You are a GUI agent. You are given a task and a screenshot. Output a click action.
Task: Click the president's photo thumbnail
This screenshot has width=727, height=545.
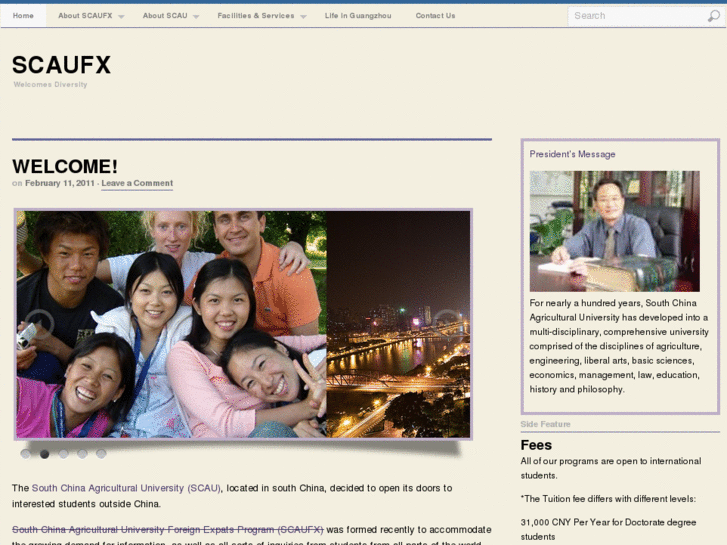(615, 231)
